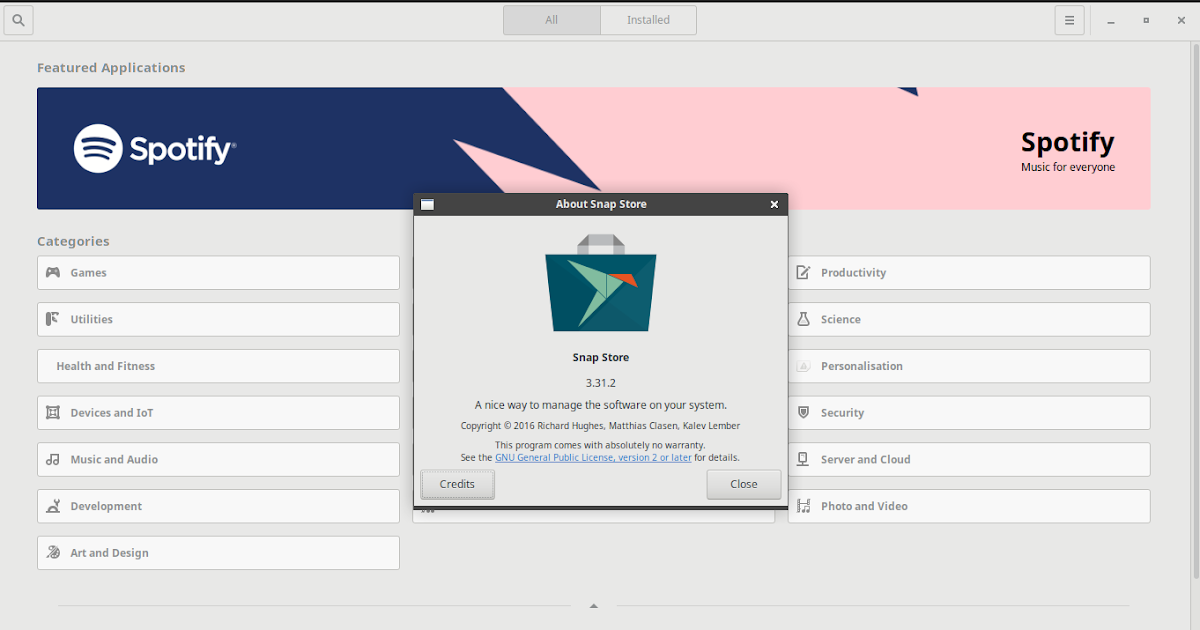
Task: Open the Security shield icon
Action: pyautogui.click(x=804, y=412)
